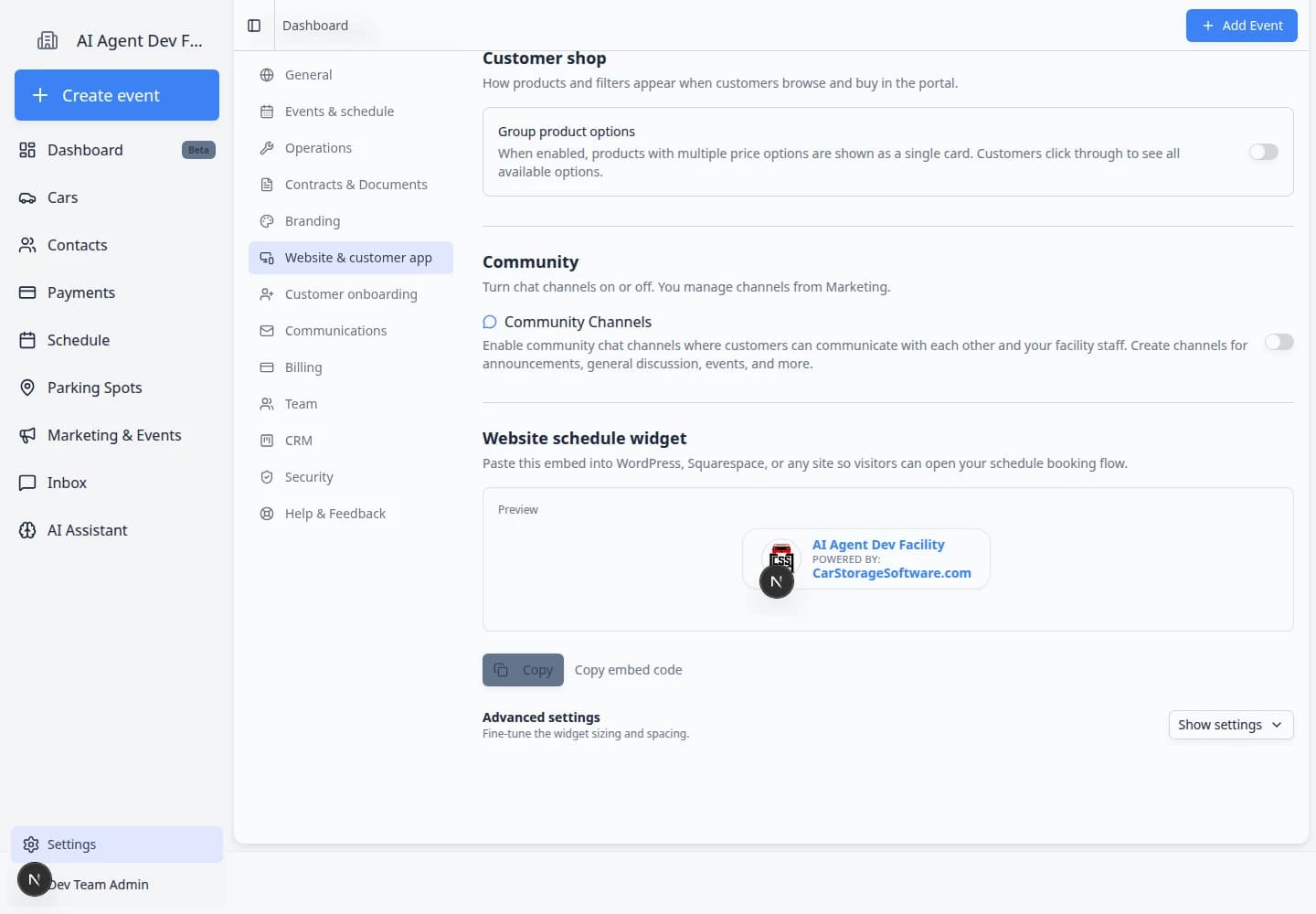Click the Settings gear icon
This screenshot has width=1316, height=914.
[x=31, y=845]
